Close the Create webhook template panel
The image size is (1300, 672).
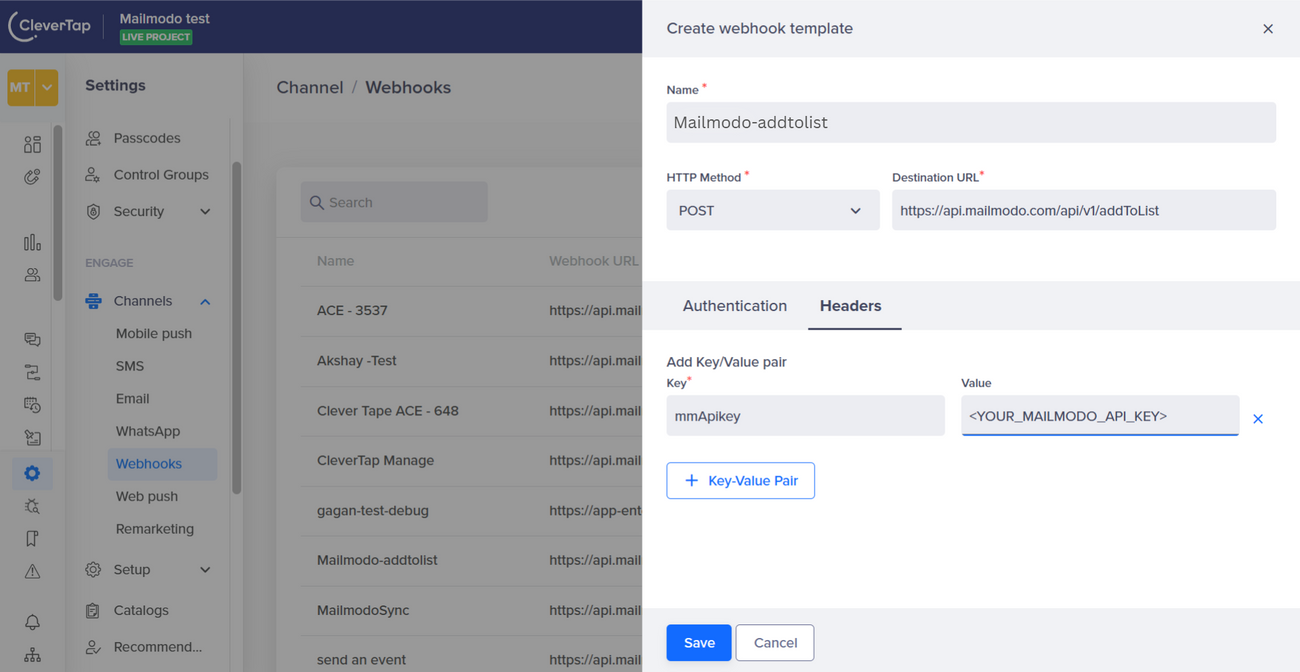(x=1267, y=29)
